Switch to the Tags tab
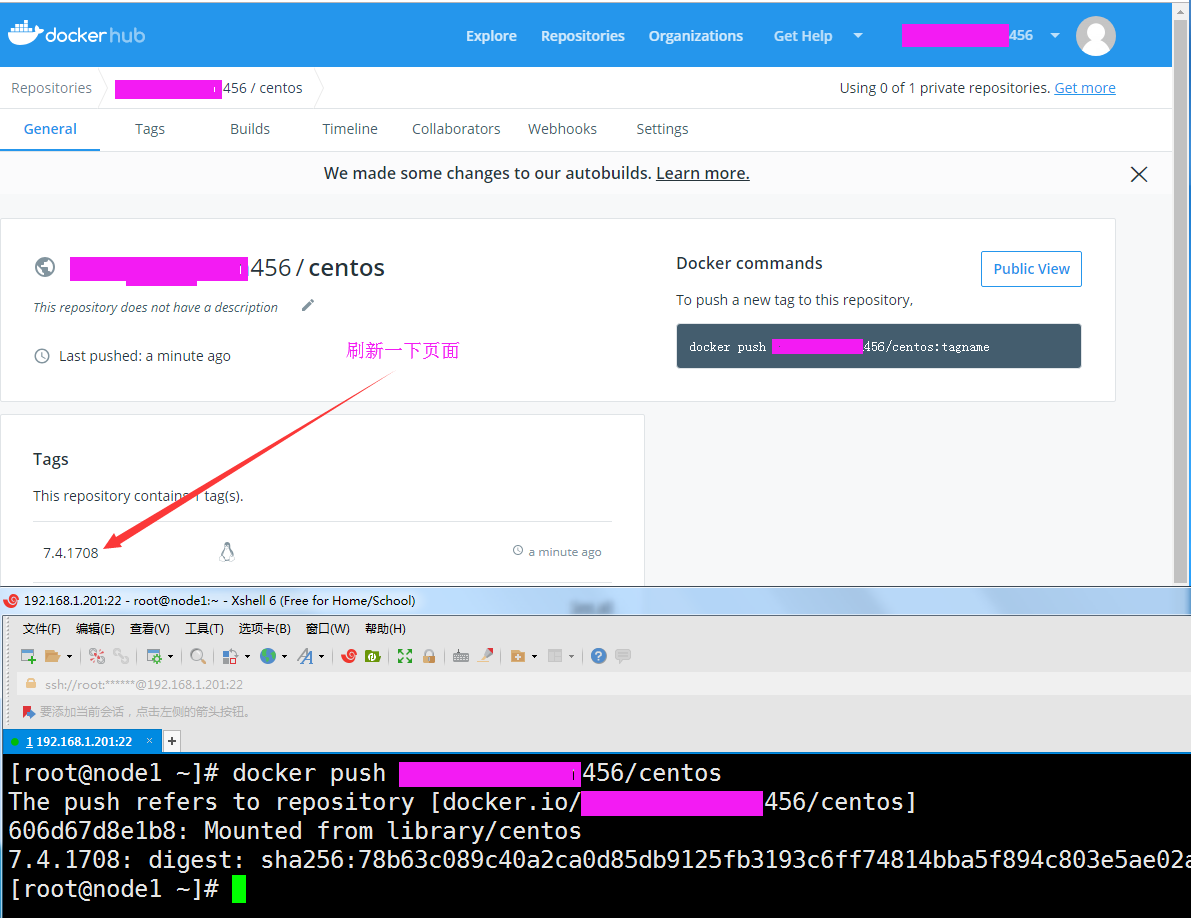This screenshot has width=1191, height=918. (150, 129)
